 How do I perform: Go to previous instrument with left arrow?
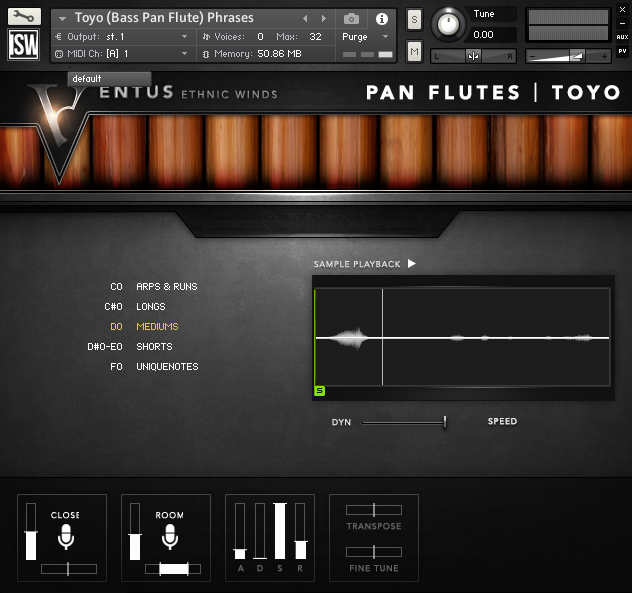coord(305,19)
